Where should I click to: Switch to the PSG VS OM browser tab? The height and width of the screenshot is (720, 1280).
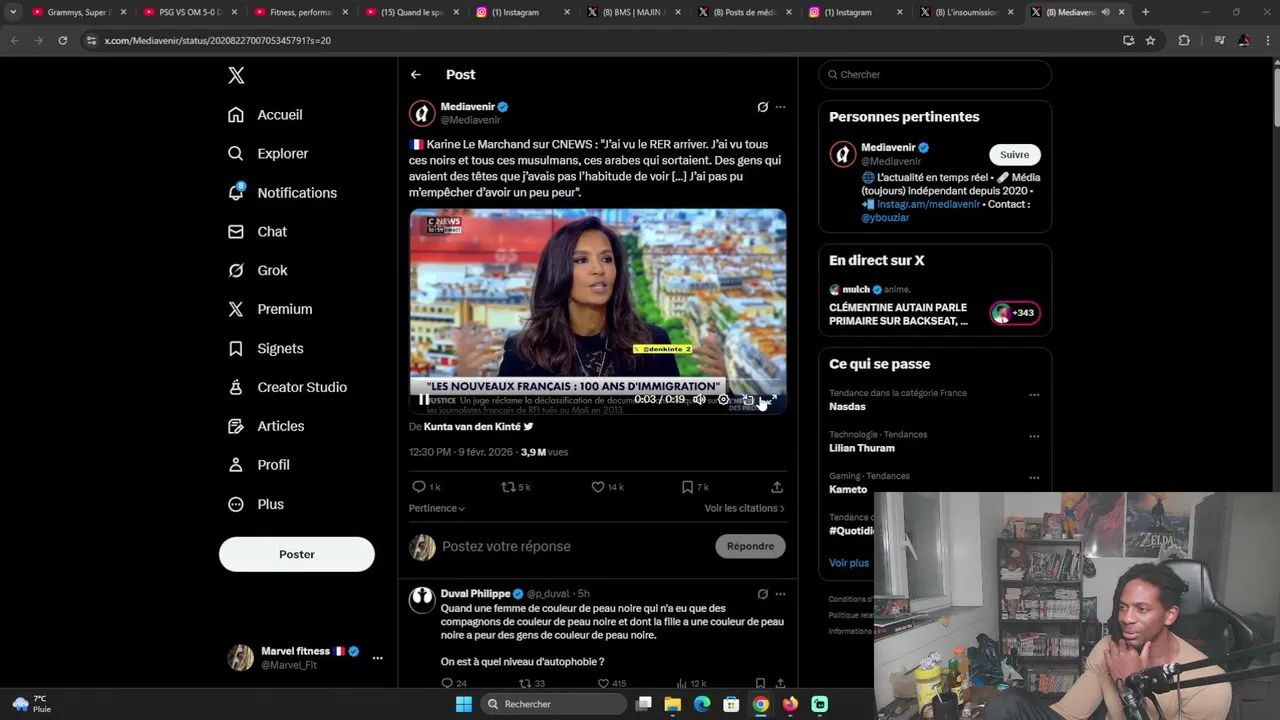point(190,12)
